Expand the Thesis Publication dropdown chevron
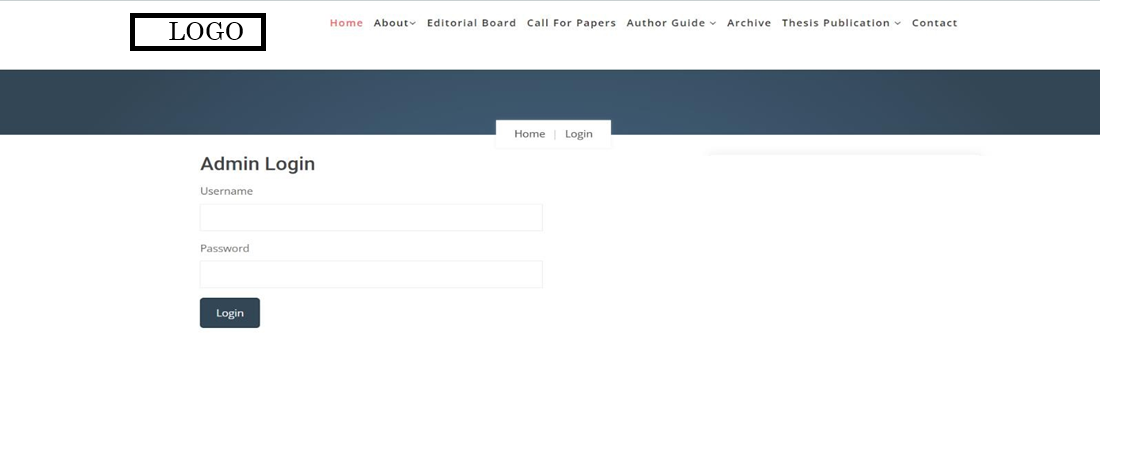Screen dimensions: 1142x458 (x=897, y=24)
